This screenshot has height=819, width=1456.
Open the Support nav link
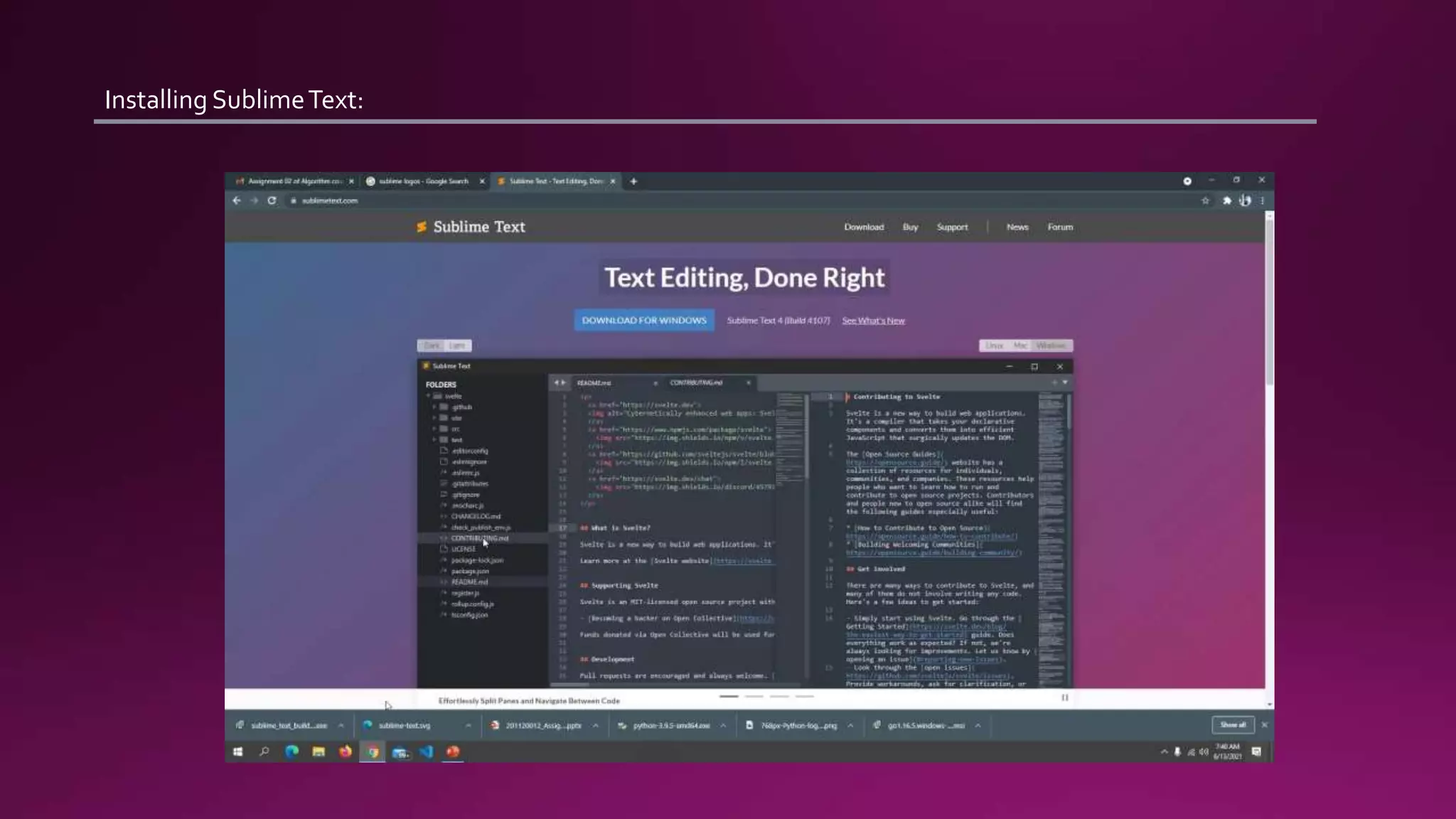[952, 227]
